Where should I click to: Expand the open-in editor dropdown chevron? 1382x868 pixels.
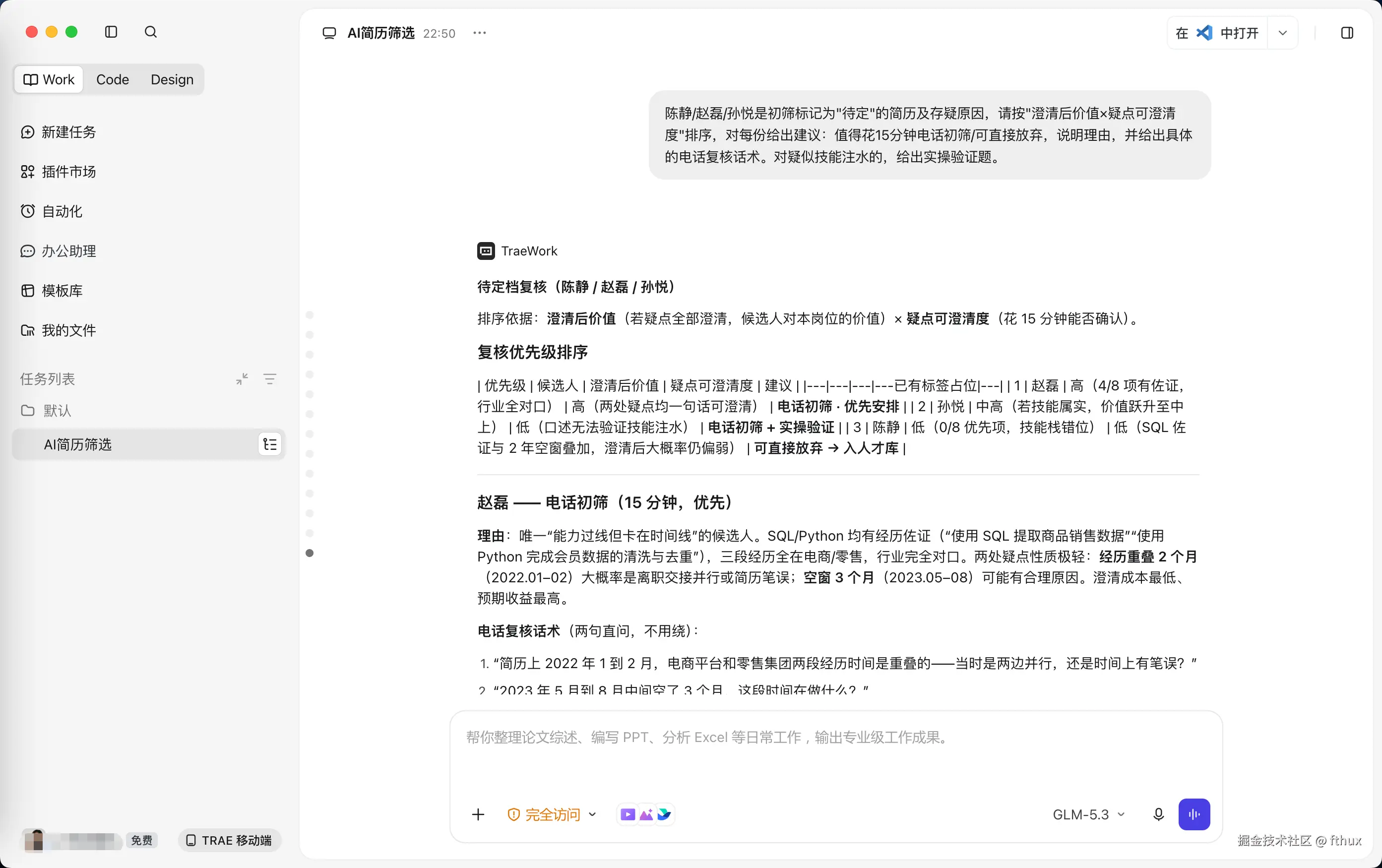(1283, 33)
